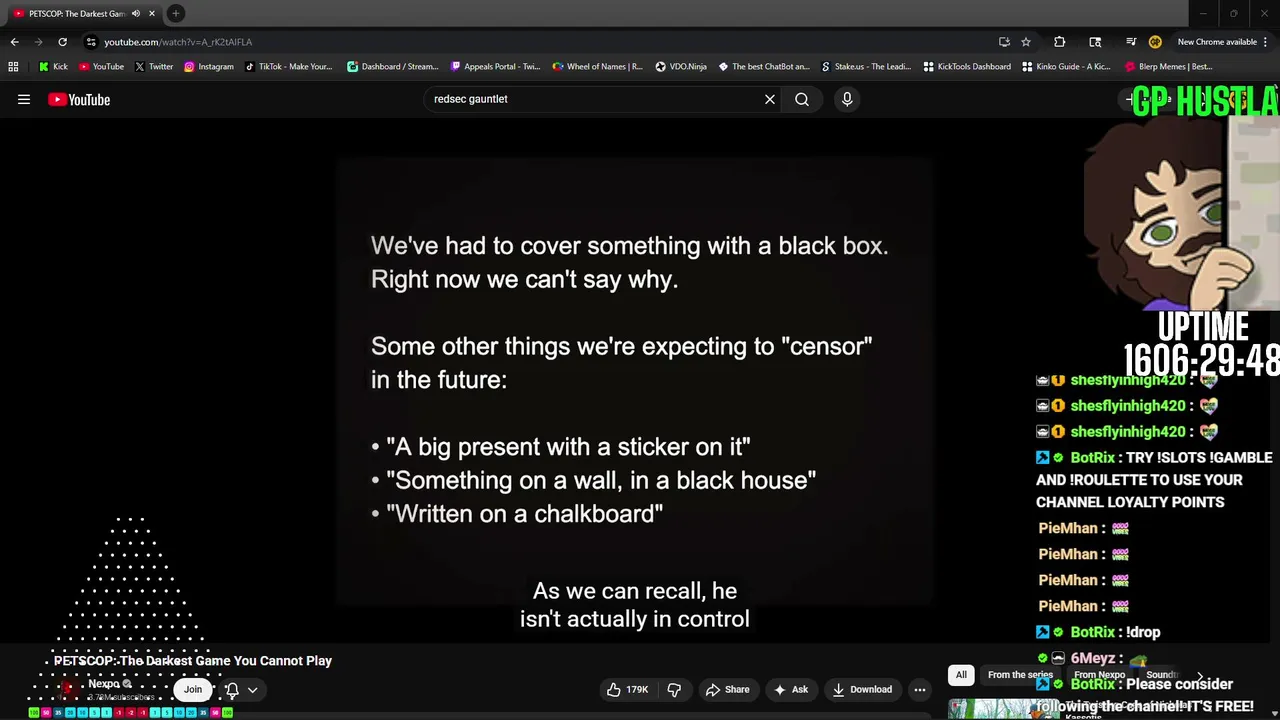The height and width of the screenshot is (720, 1280).
Task: Go to YouTube home via logo
Action: click(79, 99)
